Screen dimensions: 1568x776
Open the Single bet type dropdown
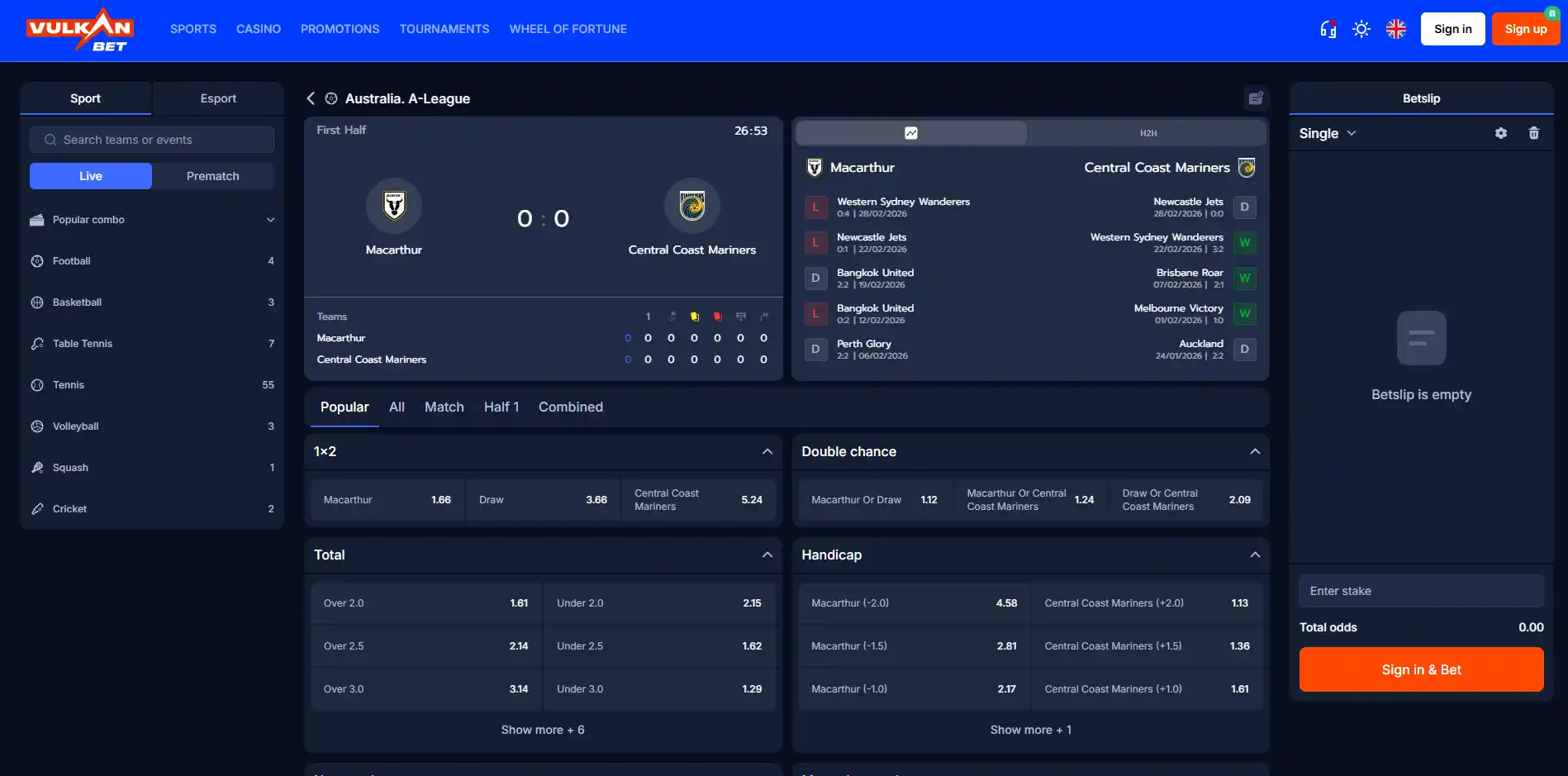click(1328, 133)
